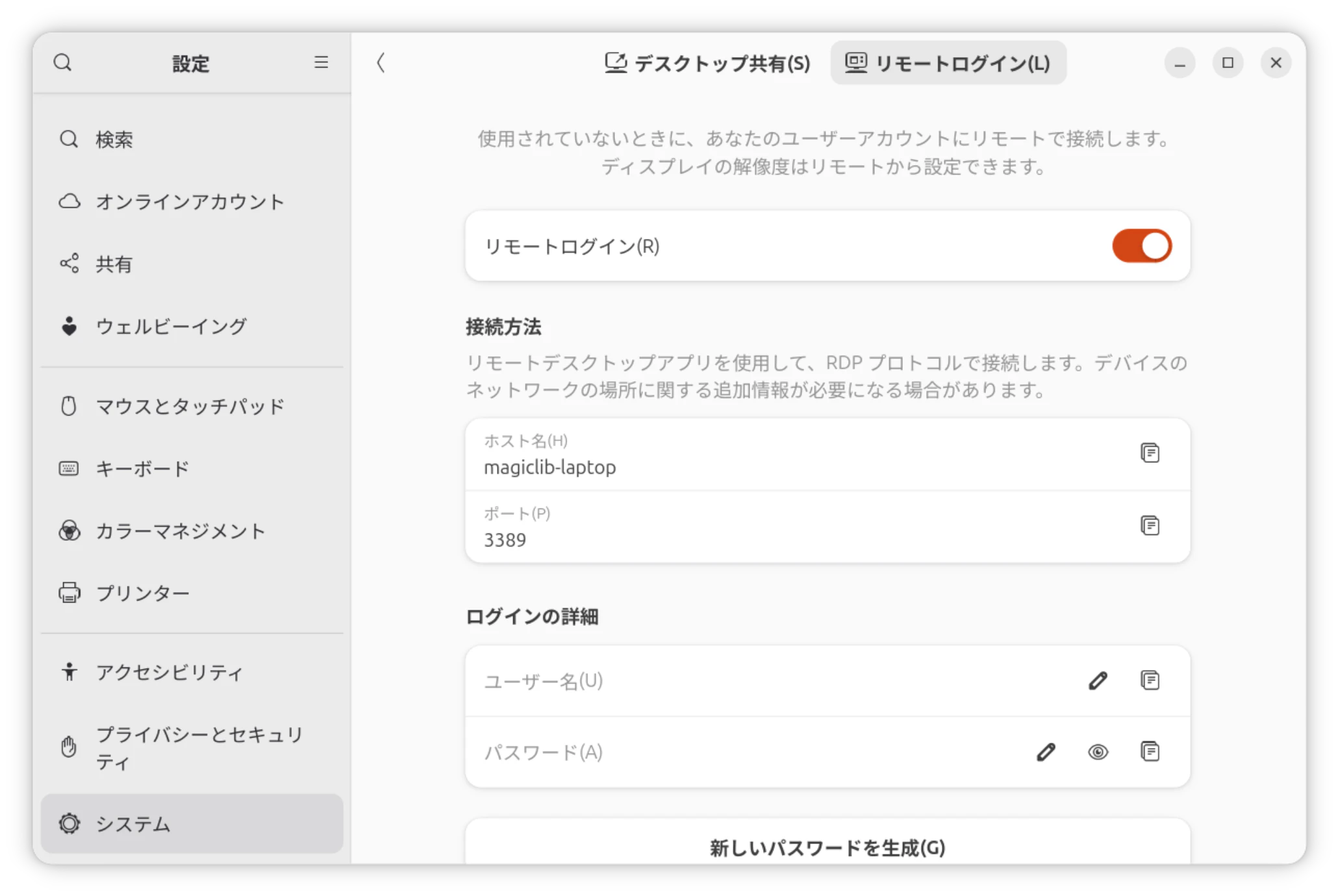Click the ユーザー名 field
Screen dimensions: 1338x896
coord(827,680)
